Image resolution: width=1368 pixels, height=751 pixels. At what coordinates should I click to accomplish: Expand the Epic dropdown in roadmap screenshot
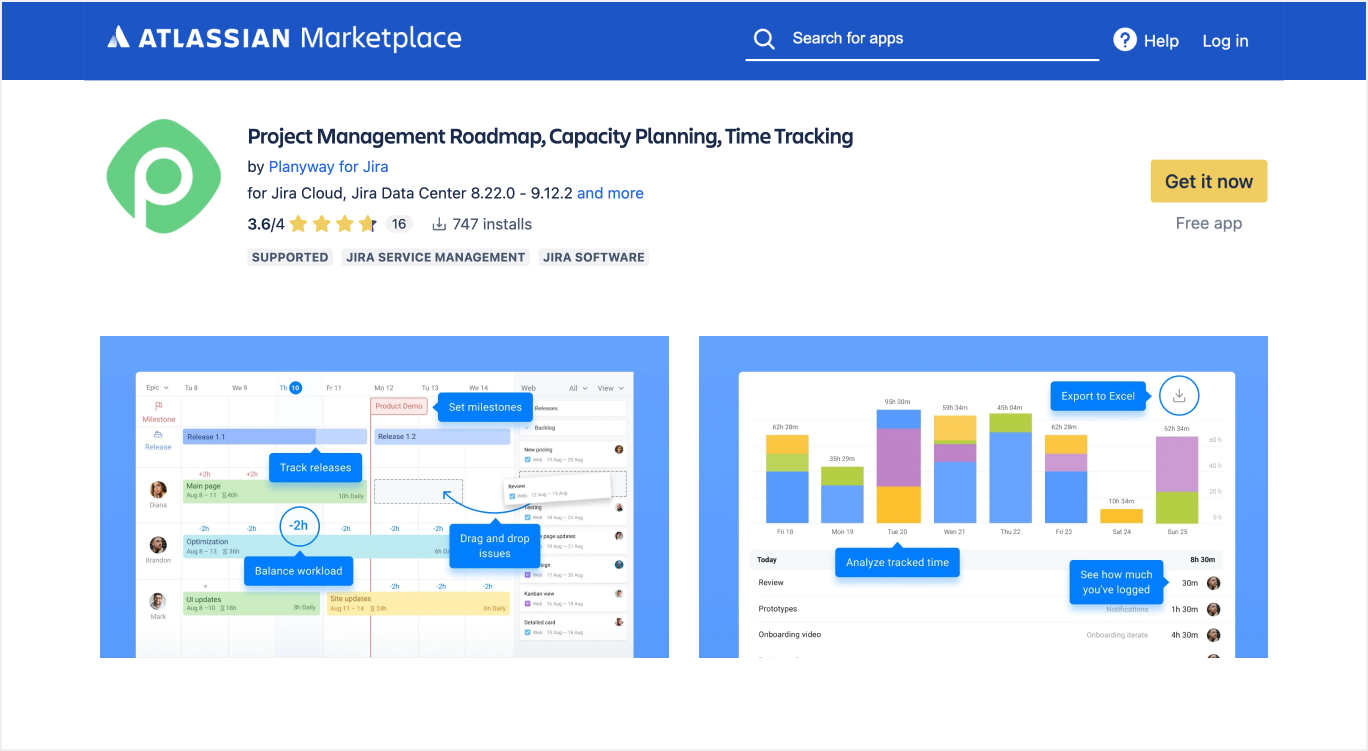157,388
